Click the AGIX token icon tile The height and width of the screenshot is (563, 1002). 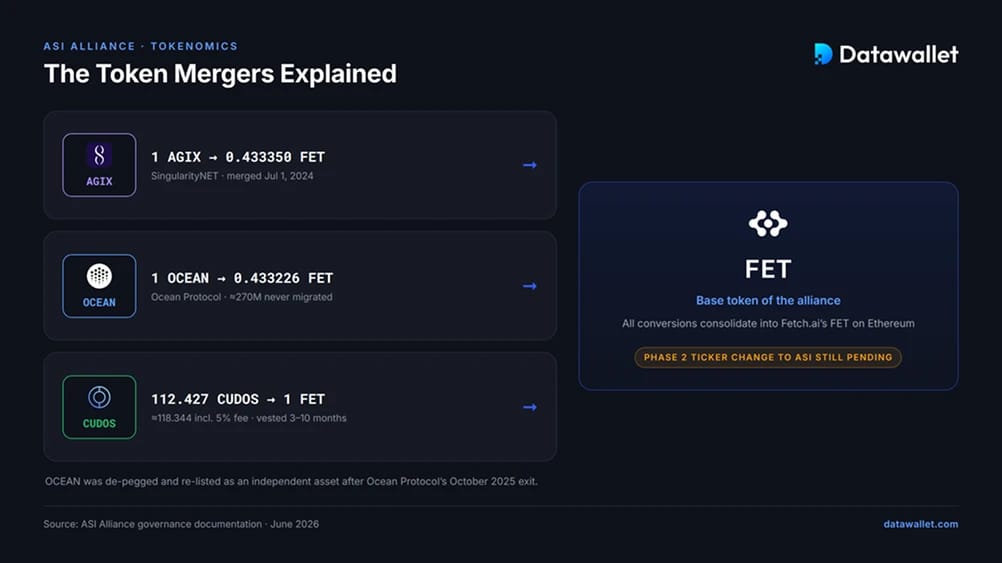[99, 165]
